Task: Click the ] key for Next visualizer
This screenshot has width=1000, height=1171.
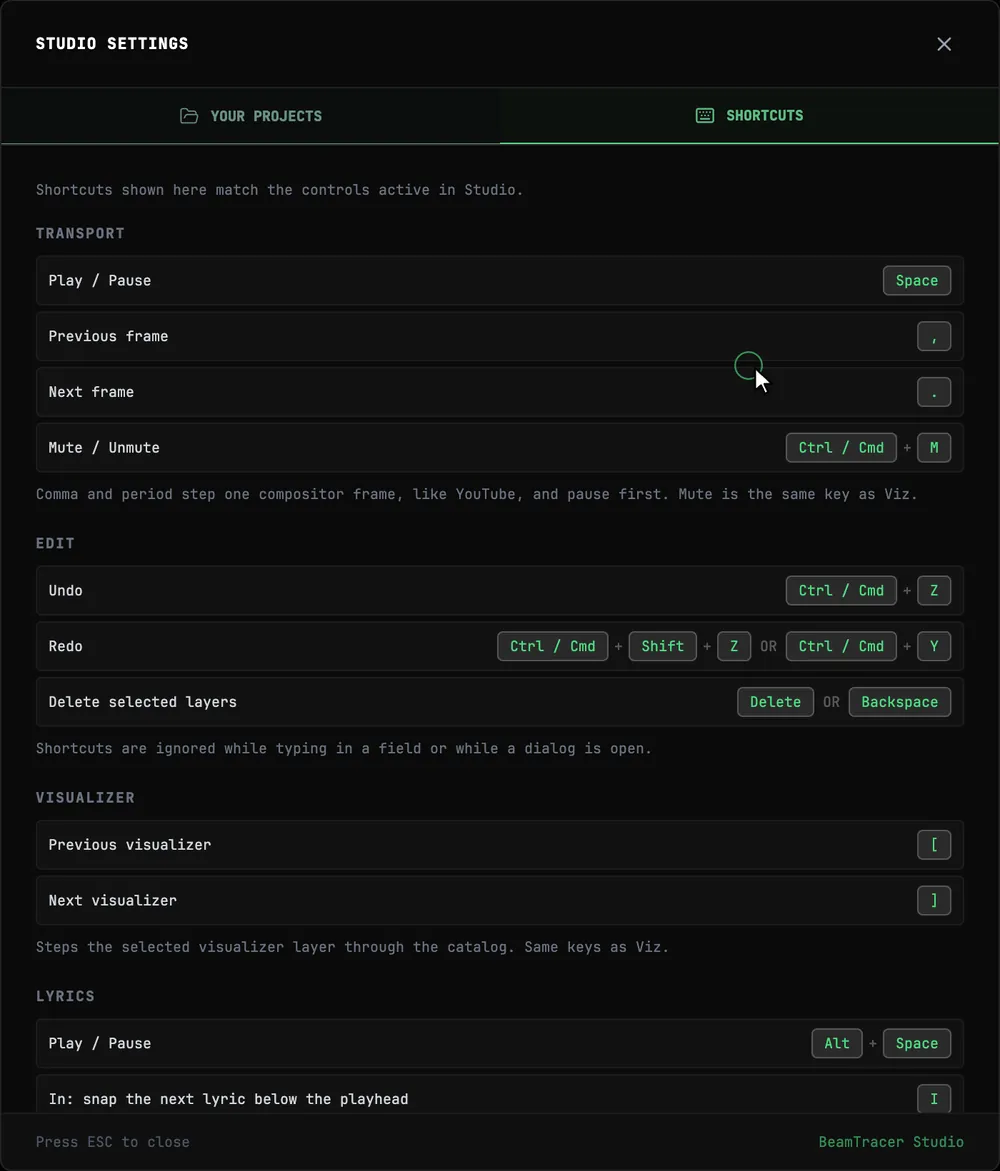Action: coord(934,901)
